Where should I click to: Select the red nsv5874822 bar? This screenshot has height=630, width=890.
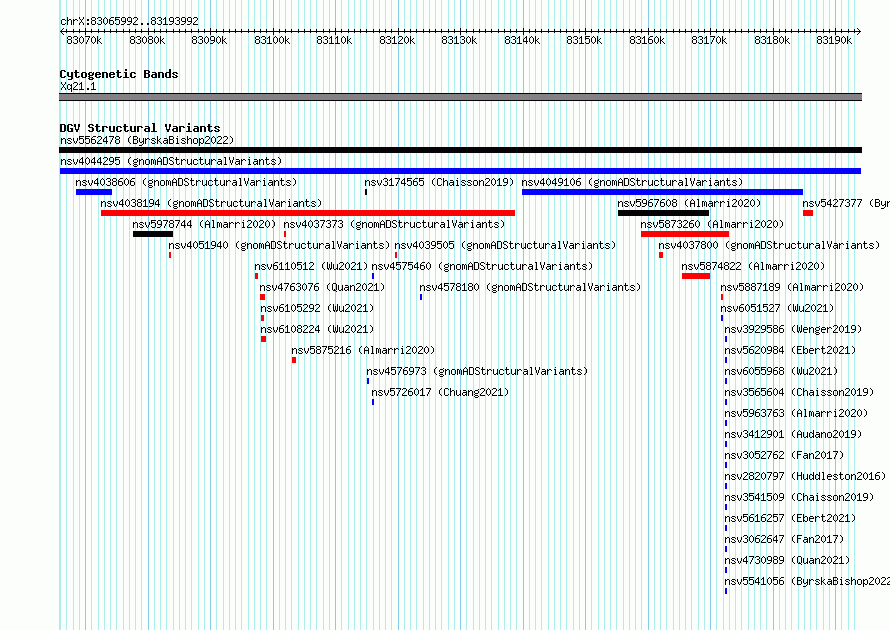coord(696,276)
